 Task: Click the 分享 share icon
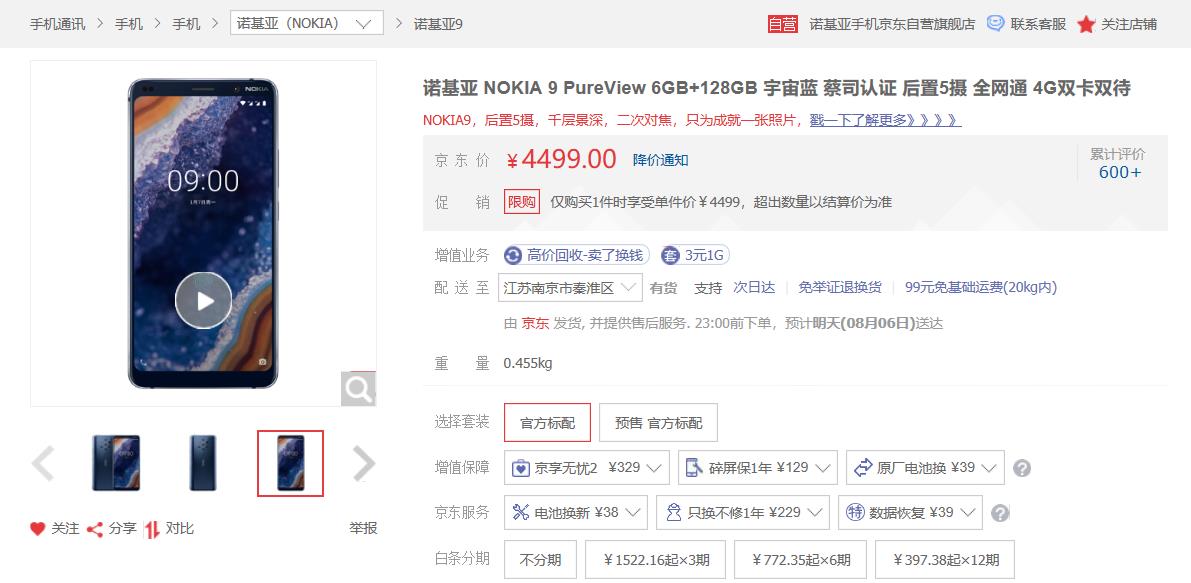(x=95, y=529)
